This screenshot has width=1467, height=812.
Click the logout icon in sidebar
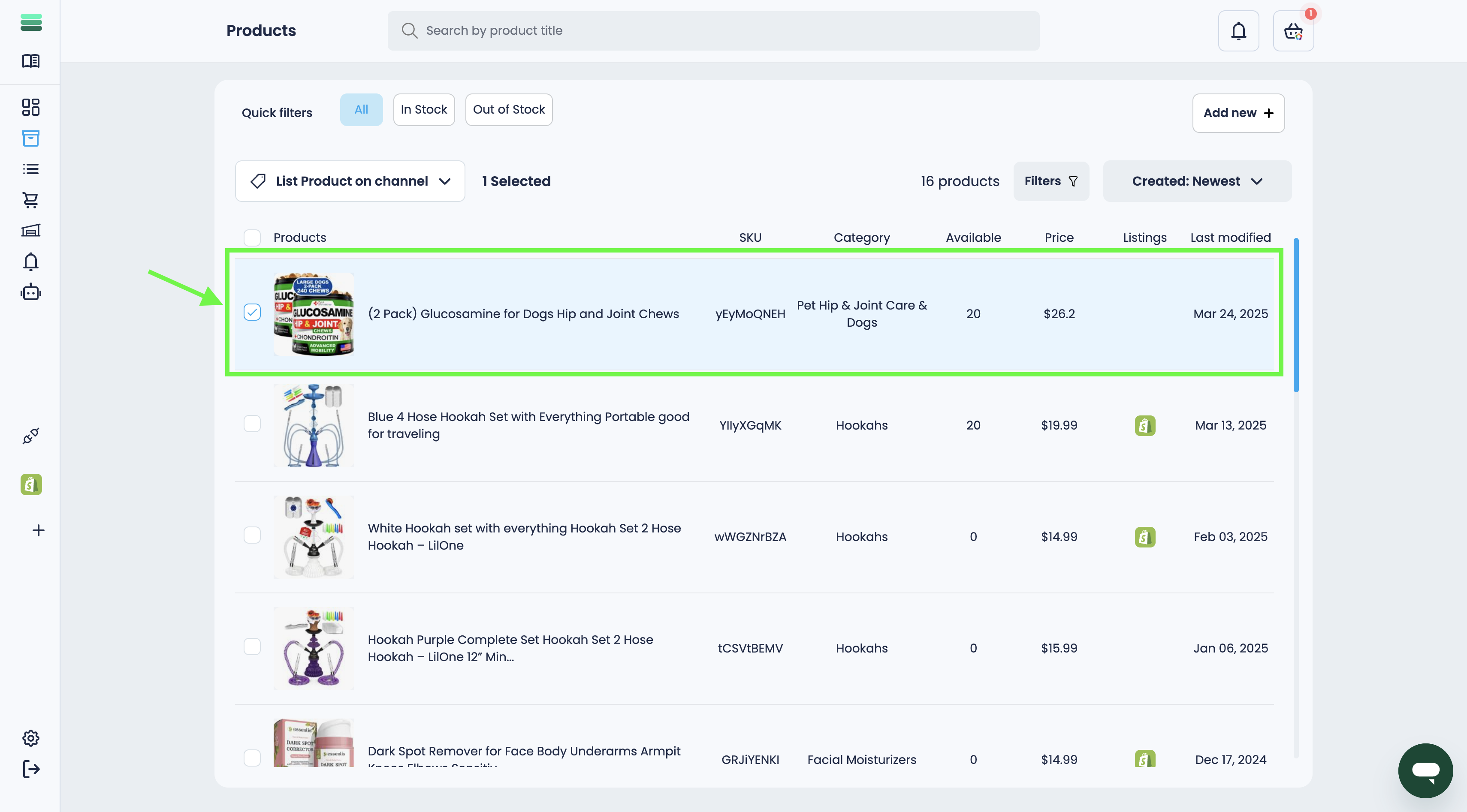31,769
